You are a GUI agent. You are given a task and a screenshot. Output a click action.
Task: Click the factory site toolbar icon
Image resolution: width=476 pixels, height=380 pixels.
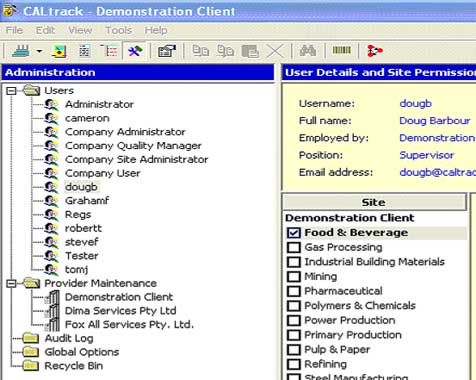[x=21, y=51]
